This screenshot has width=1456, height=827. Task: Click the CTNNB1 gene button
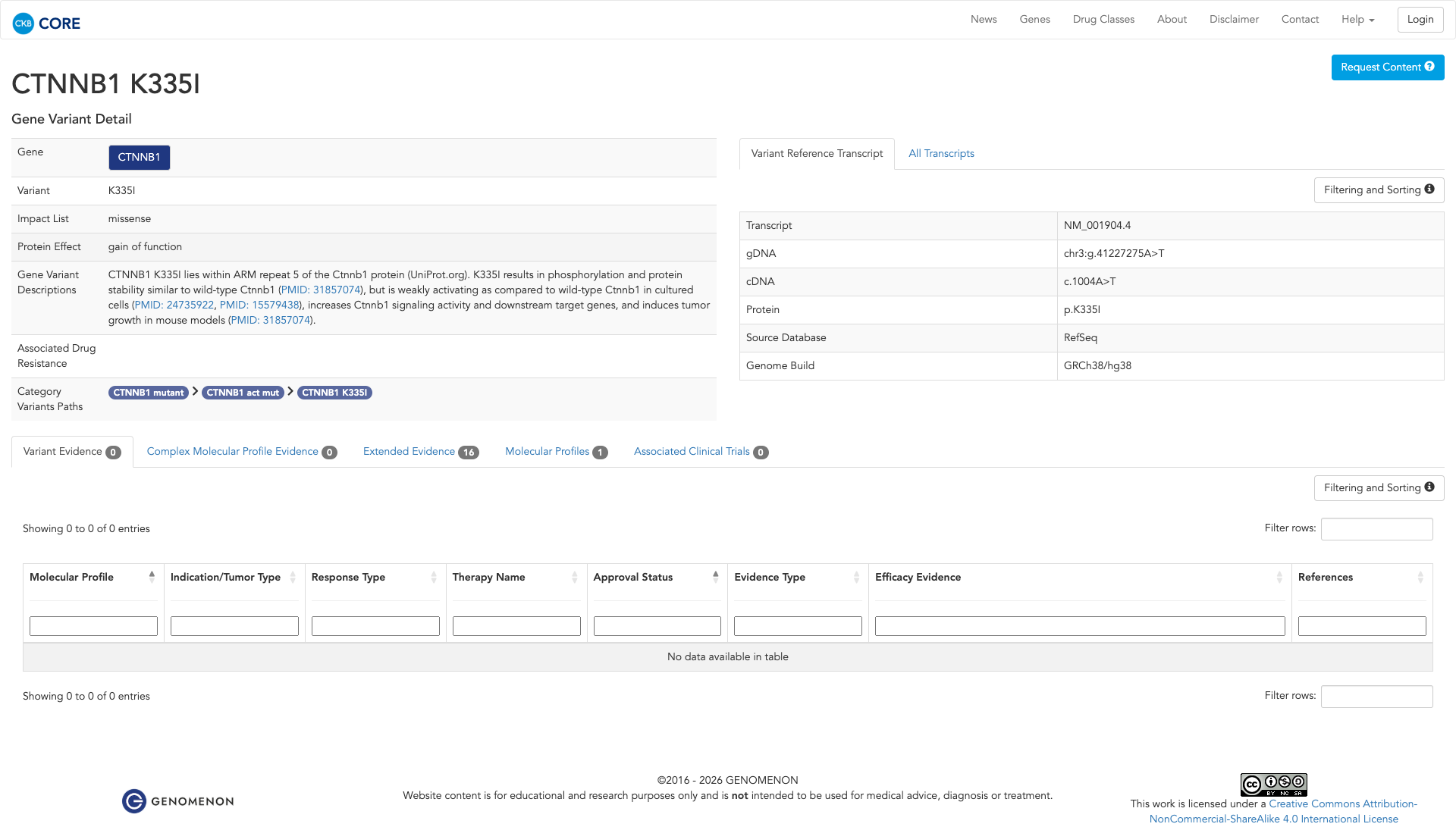[139, 158]
